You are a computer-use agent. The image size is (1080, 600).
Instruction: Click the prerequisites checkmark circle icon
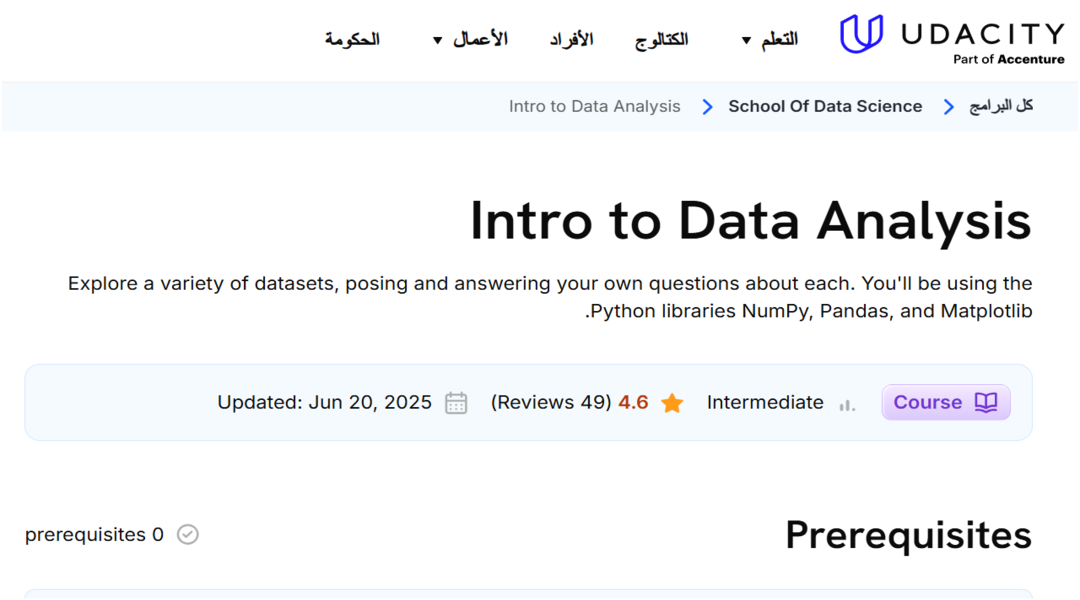(x=188, y=534)
